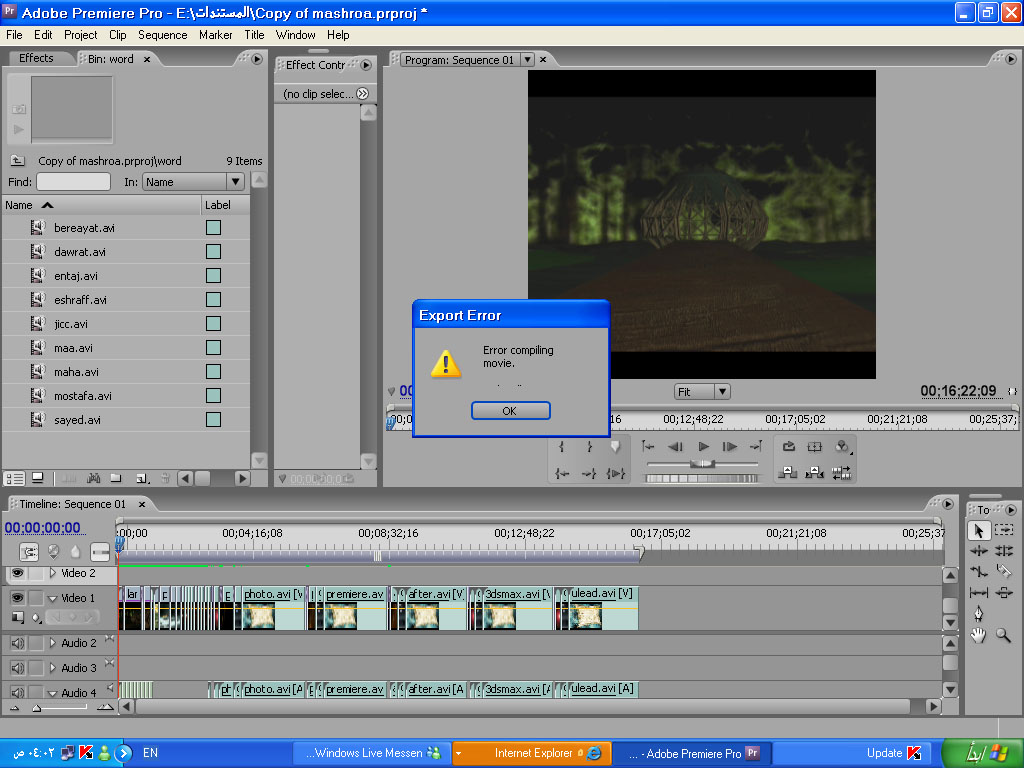This screenshot has height=768, width=1024.
Task: Expand Video 2 track
Action: 53,573
